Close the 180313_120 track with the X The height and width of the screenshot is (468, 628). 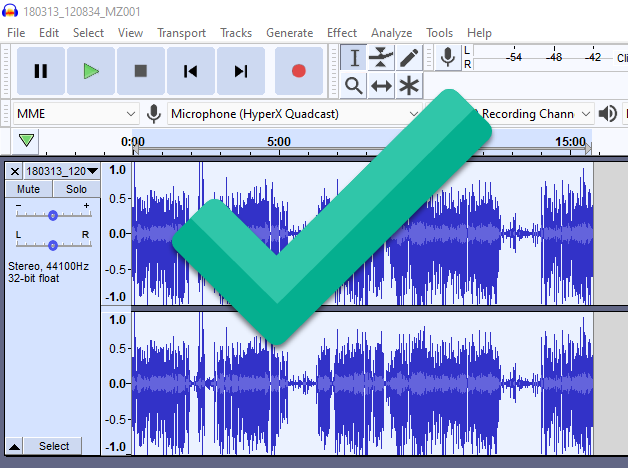click(15, 171)
